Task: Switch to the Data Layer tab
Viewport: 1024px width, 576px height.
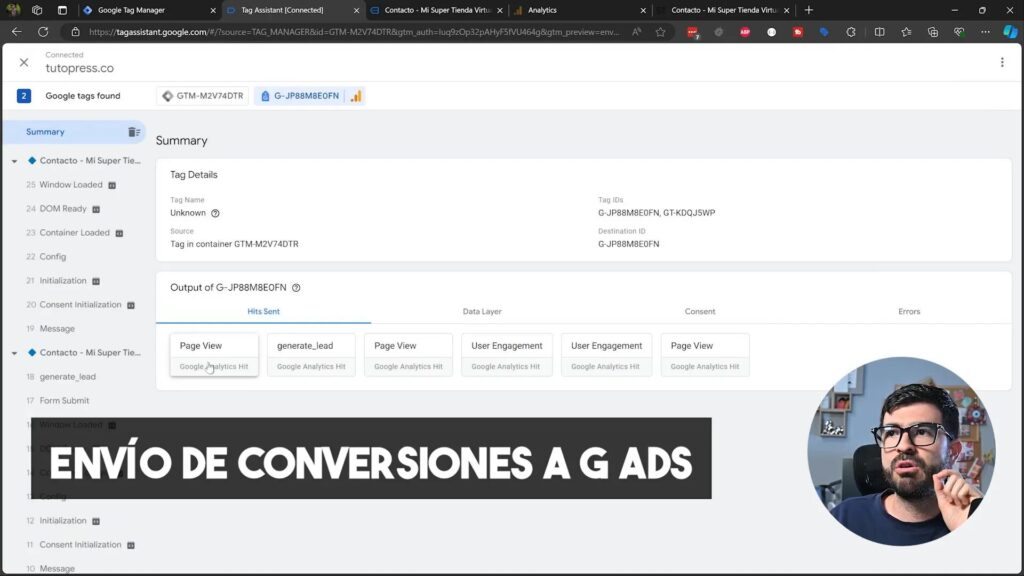Action: point(482,312)
